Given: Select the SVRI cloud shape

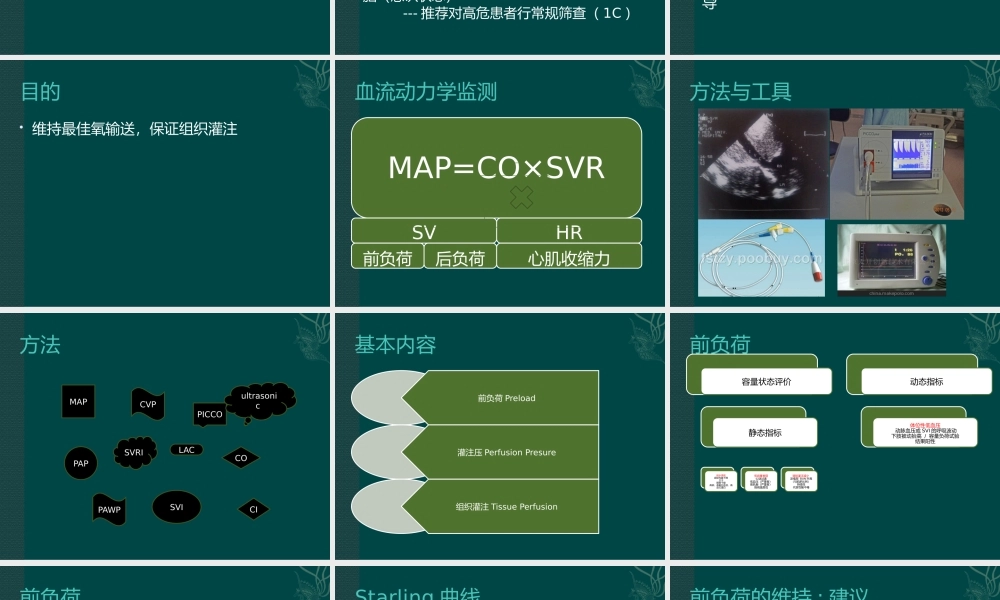Looking at the screenshot, I should (134, 452).
